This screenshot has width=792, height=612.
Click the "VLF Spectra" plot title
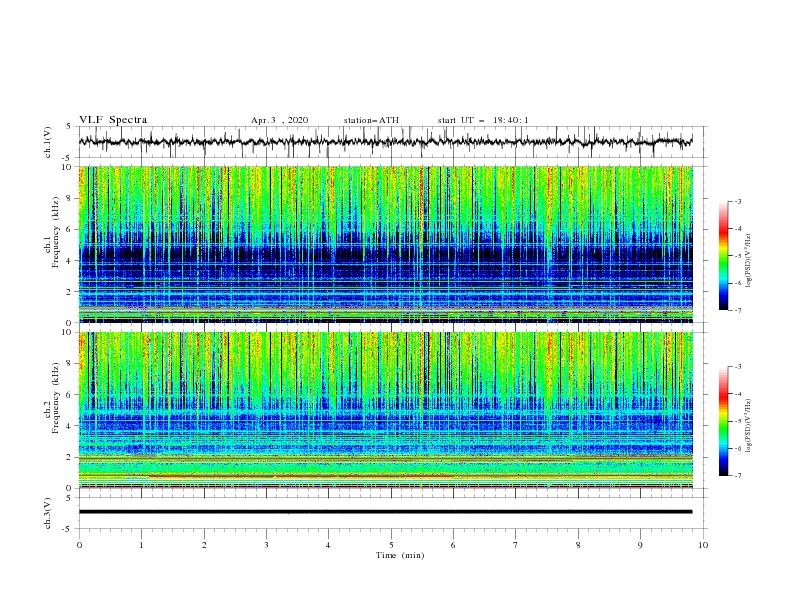click(113, 120)
